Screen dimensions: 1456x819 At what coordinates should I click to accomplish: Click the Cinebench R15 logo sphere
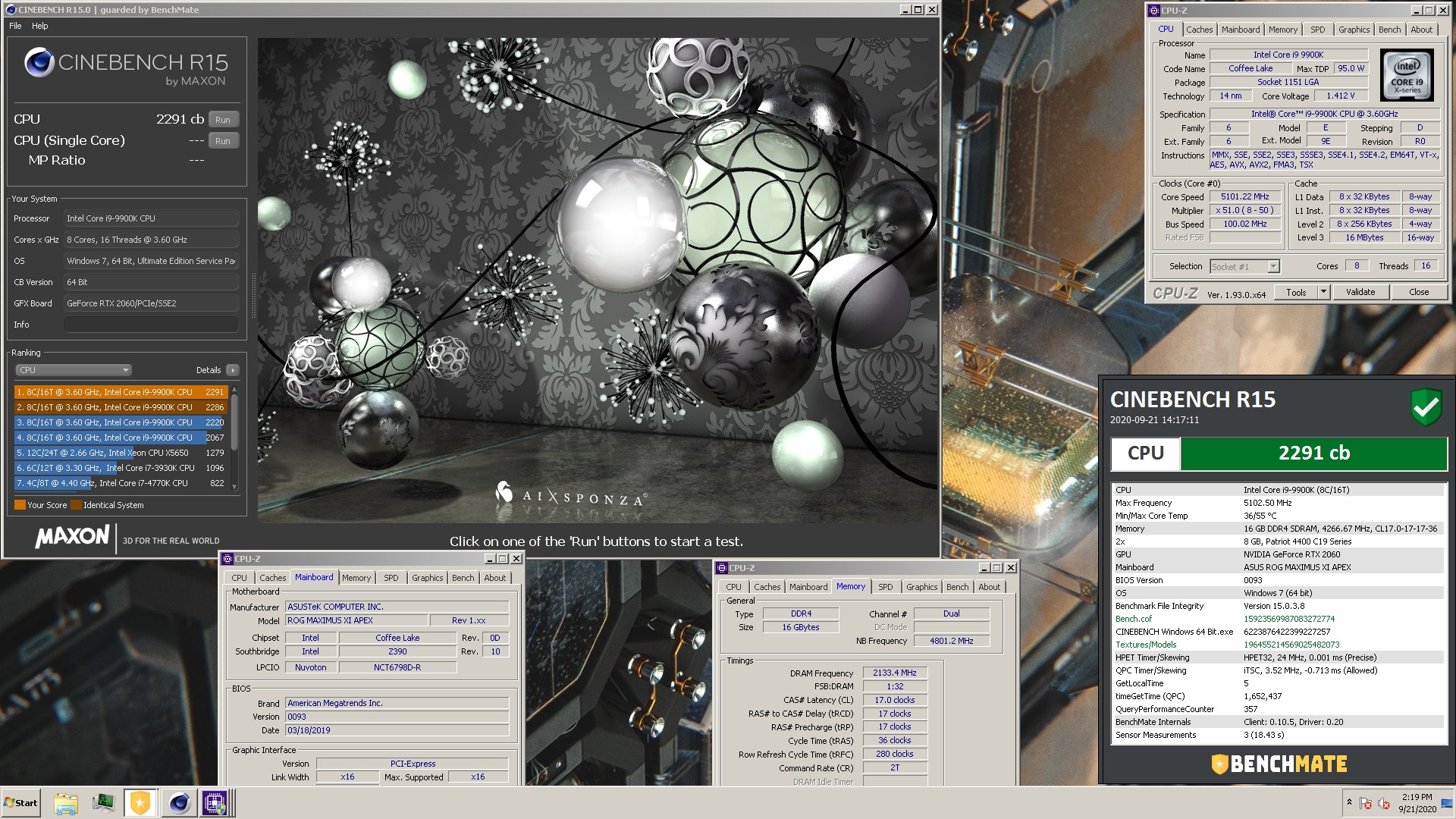(x=39, y=62)
